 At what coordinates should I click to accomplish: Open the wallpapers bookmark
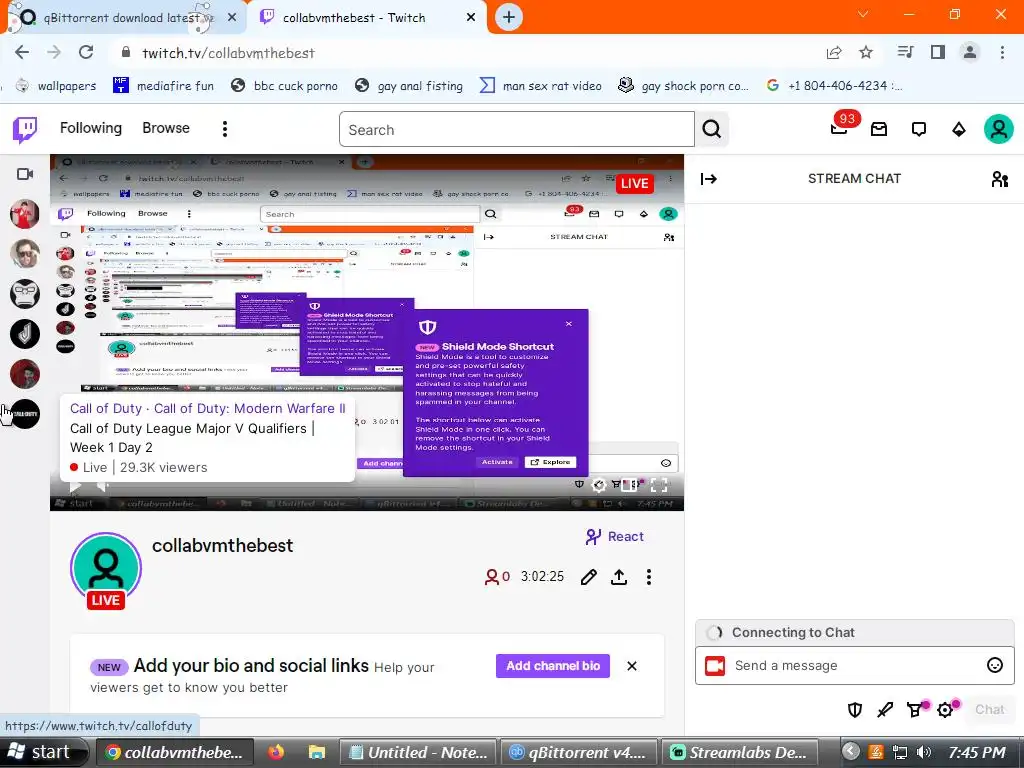coord(56,86)
